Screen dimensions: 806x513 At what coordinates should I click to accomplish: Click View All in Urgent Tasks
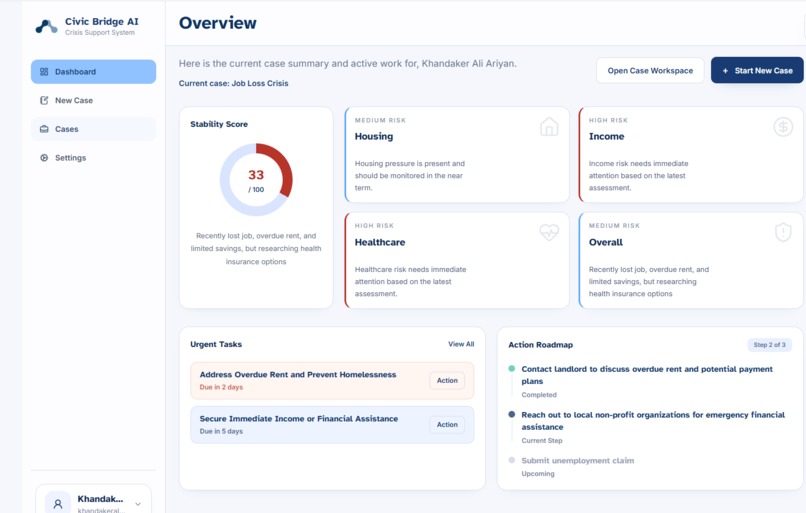[461, 344]
